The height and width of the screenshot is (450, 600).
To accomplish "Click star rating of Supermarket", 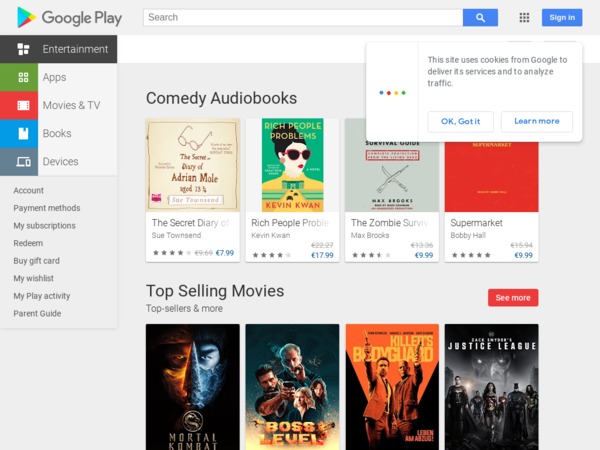I will pos(471,255).
